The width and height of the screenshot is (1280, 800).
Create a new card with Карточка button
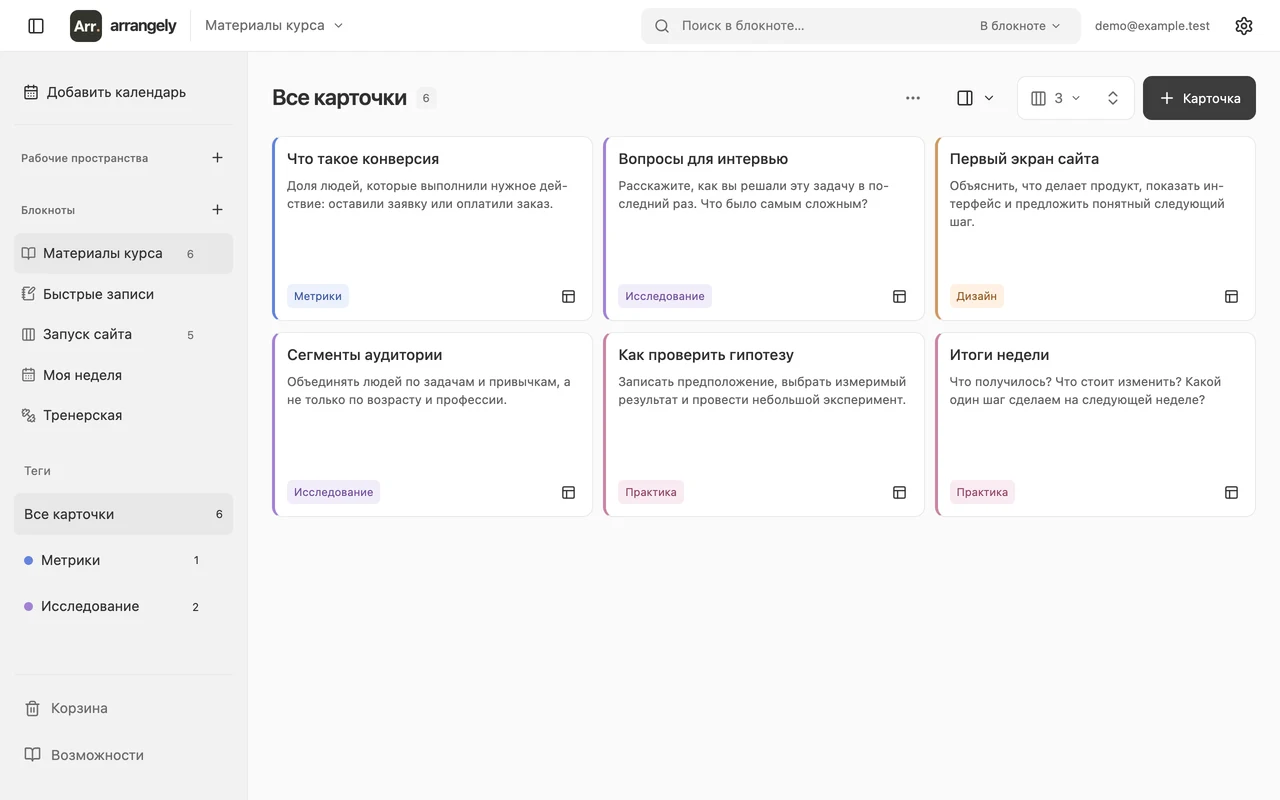tap(1199, 98)
